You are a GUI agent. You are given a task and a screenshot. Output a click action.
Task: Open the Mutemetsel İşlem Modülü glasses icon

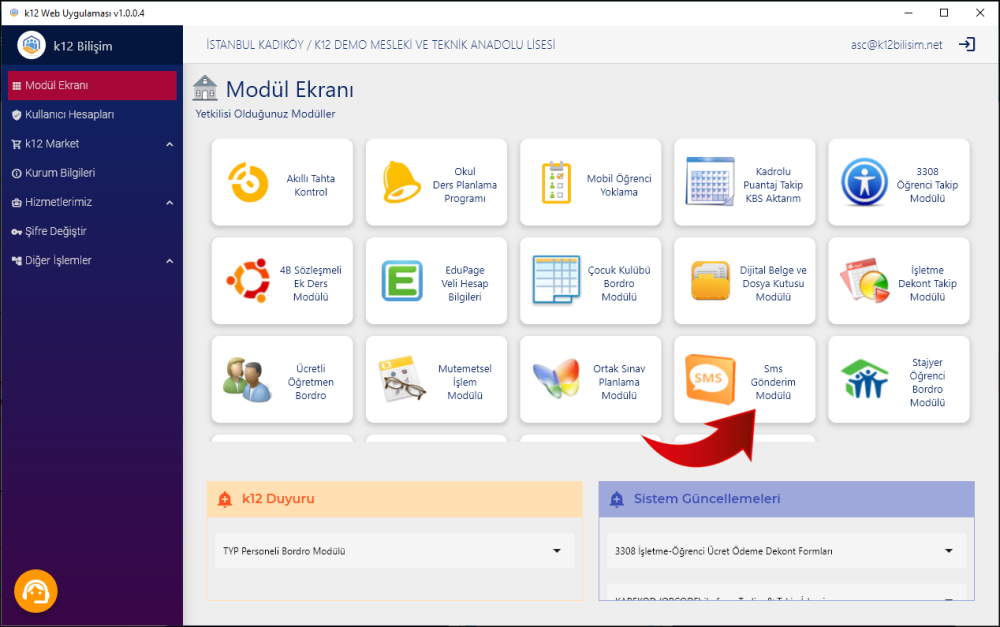pyautogui.click(x=402, y=379)
